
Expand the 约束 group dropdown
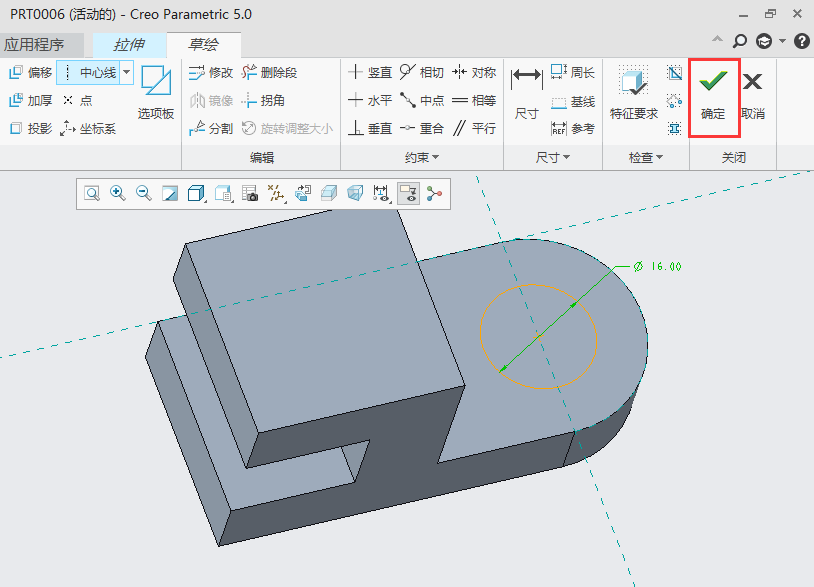click(x=423, y=158)
